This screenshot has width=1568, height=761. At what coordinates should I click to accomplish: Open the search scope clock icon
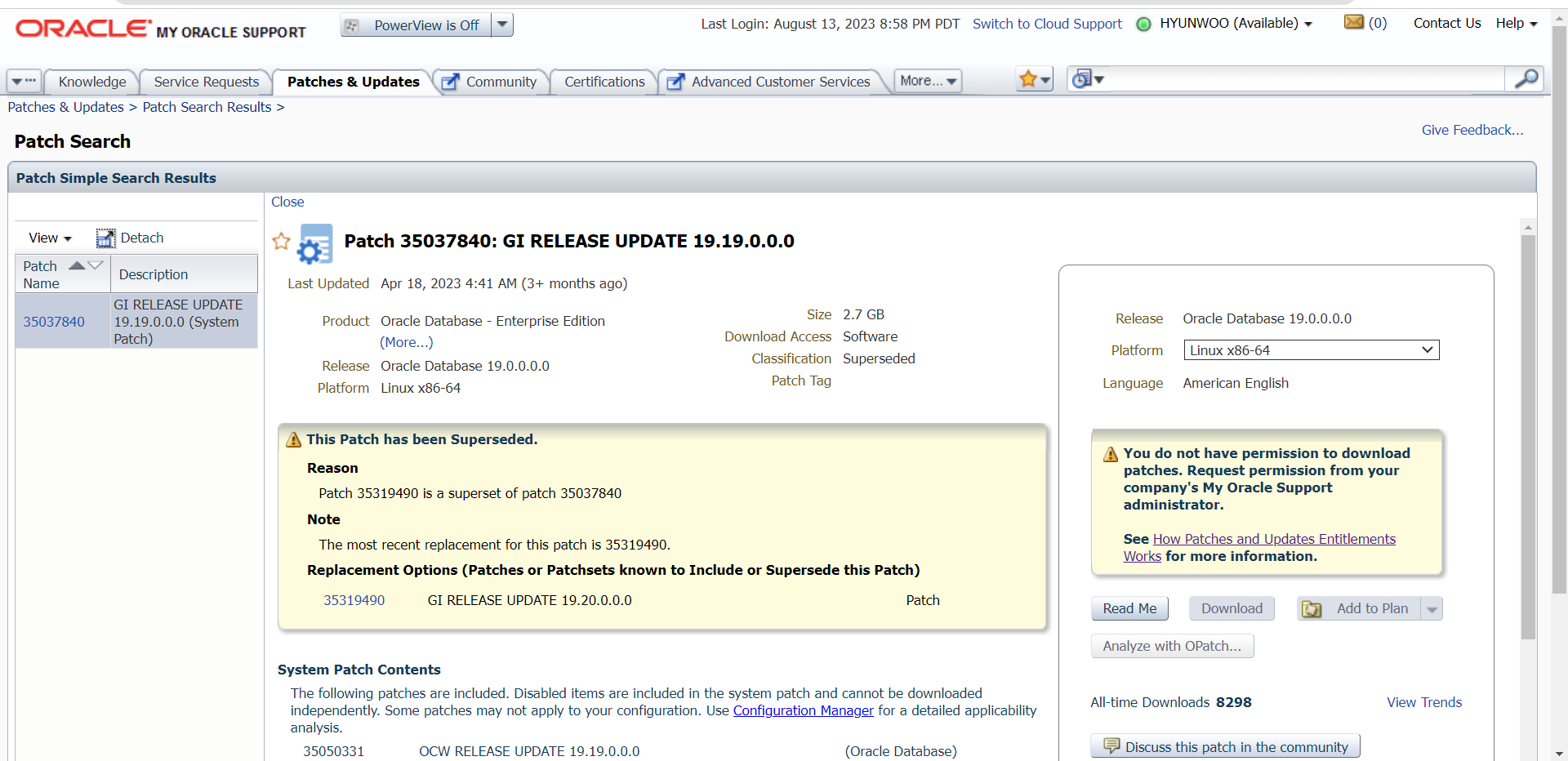[1082, 79]
